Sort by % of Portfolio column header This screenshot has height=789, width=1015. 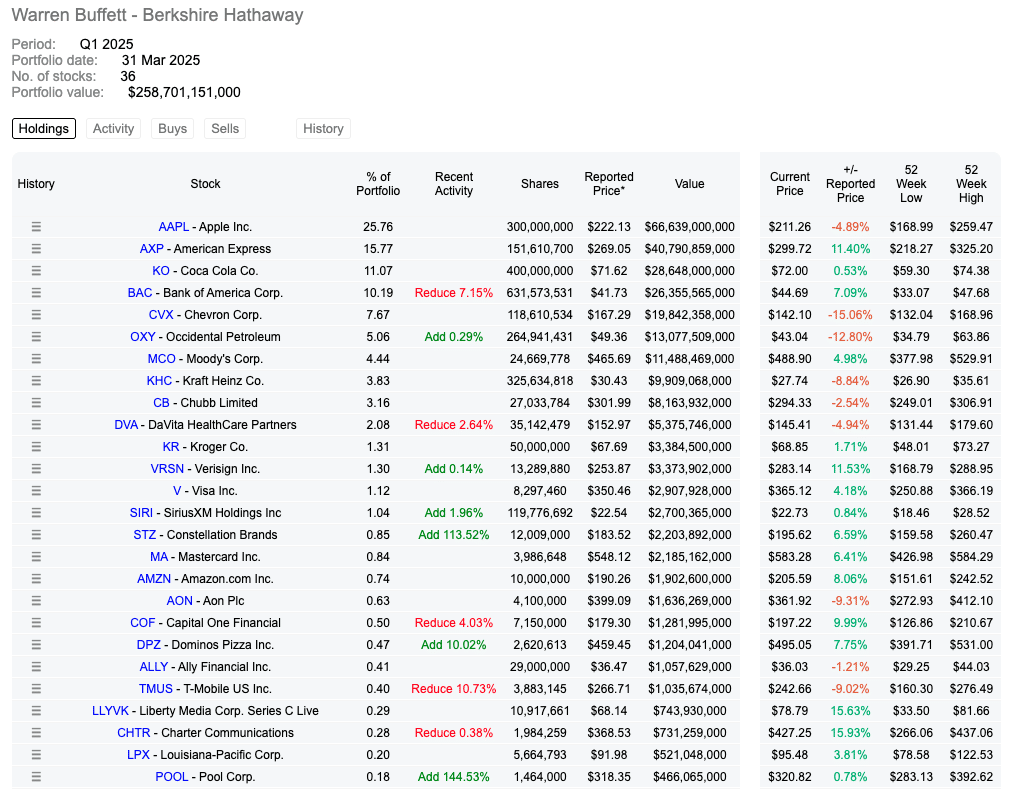click(378, 184)
